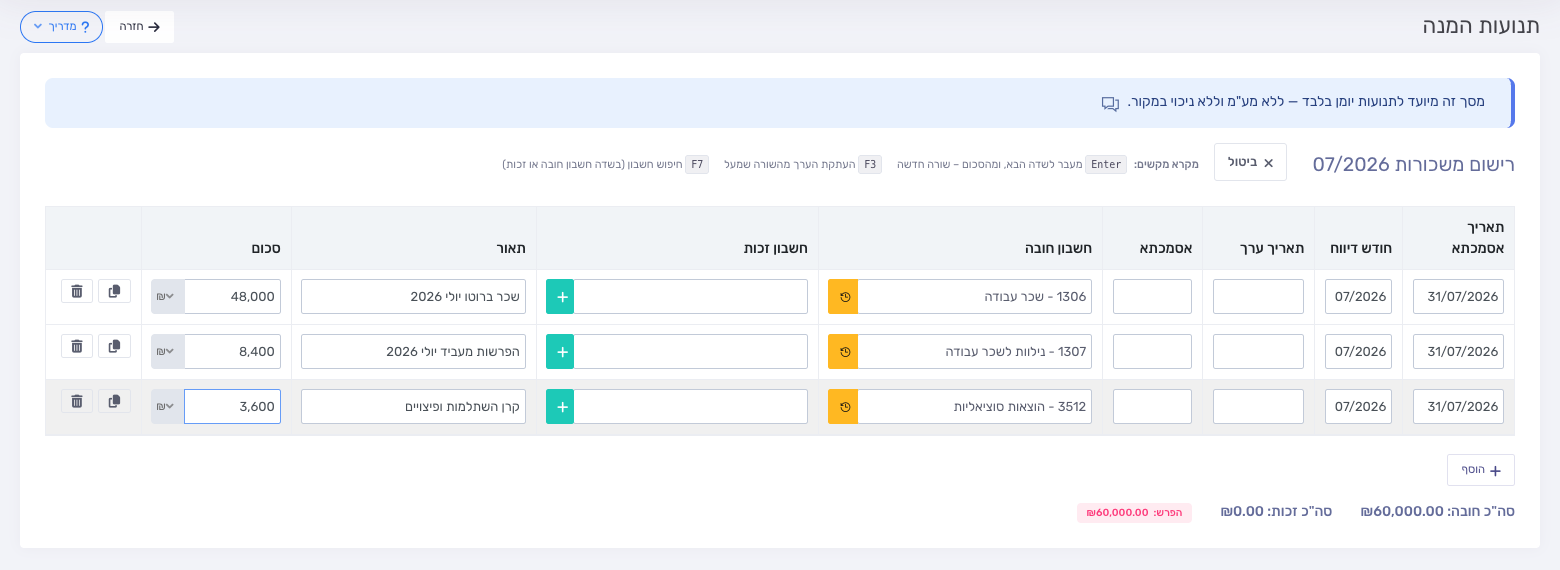Click אסמכתא reference field in 3512 row

pos(1152,407)
